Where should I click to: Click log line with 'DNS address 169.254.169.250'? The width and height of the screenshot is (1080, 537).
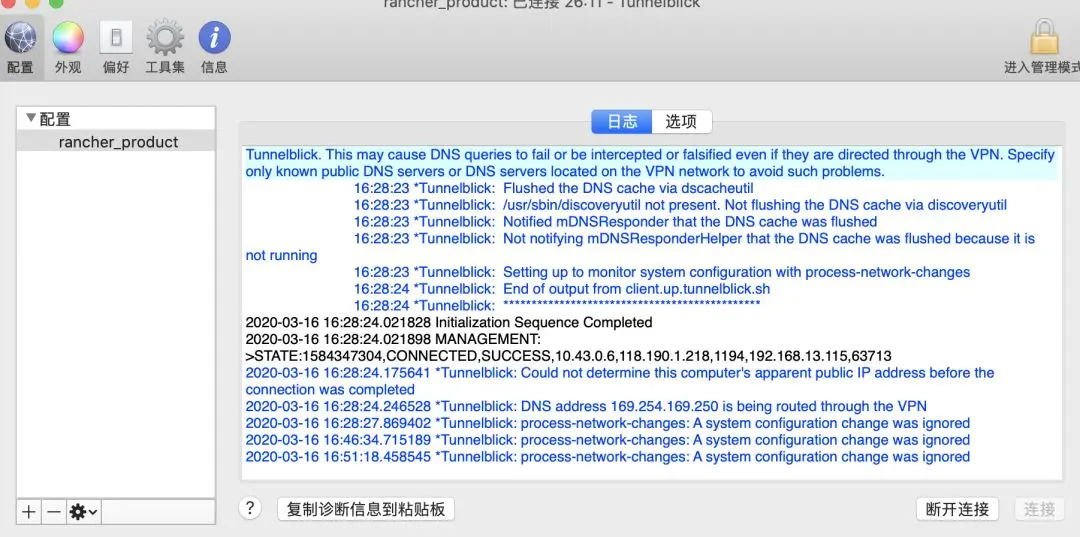coord(586,406)
